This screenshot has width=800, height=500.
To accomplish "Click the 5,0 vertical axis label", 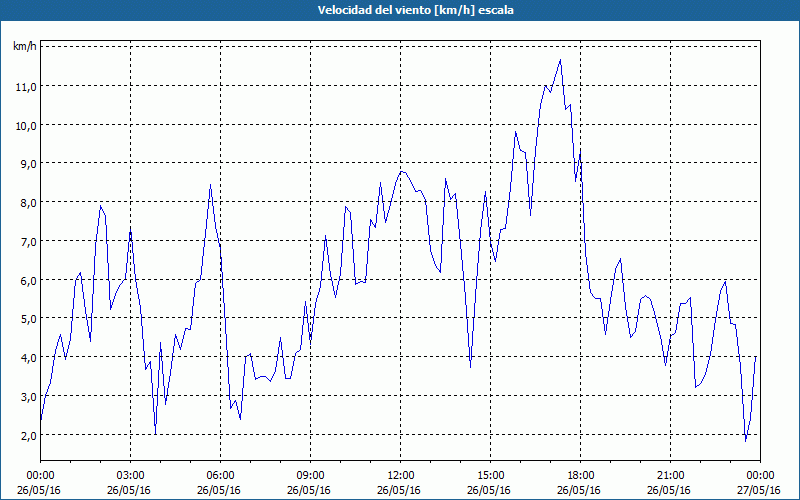I will click(28, 319).
